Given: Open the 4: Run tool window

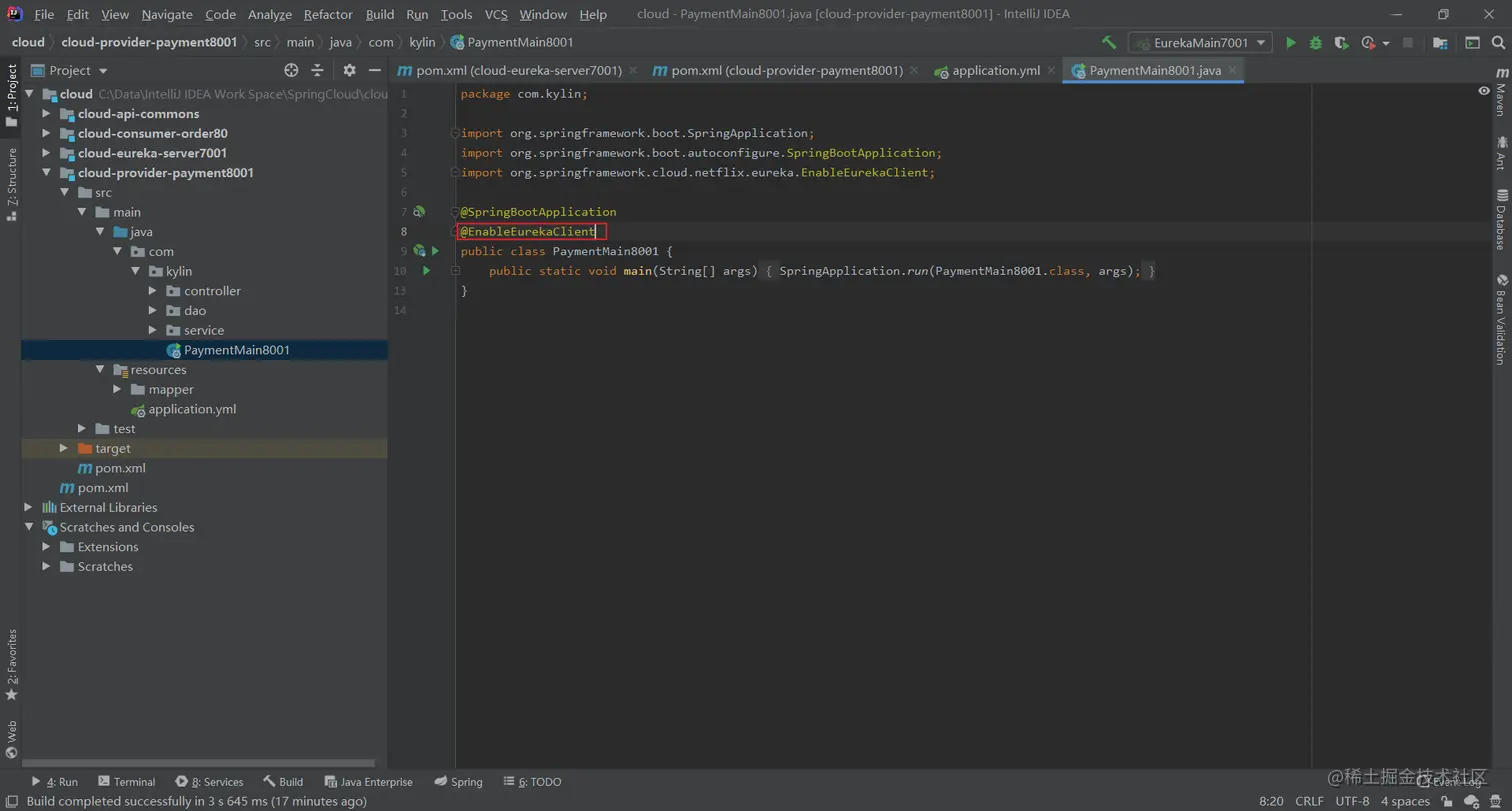Looking at the screenshot, I should [55, 782].
